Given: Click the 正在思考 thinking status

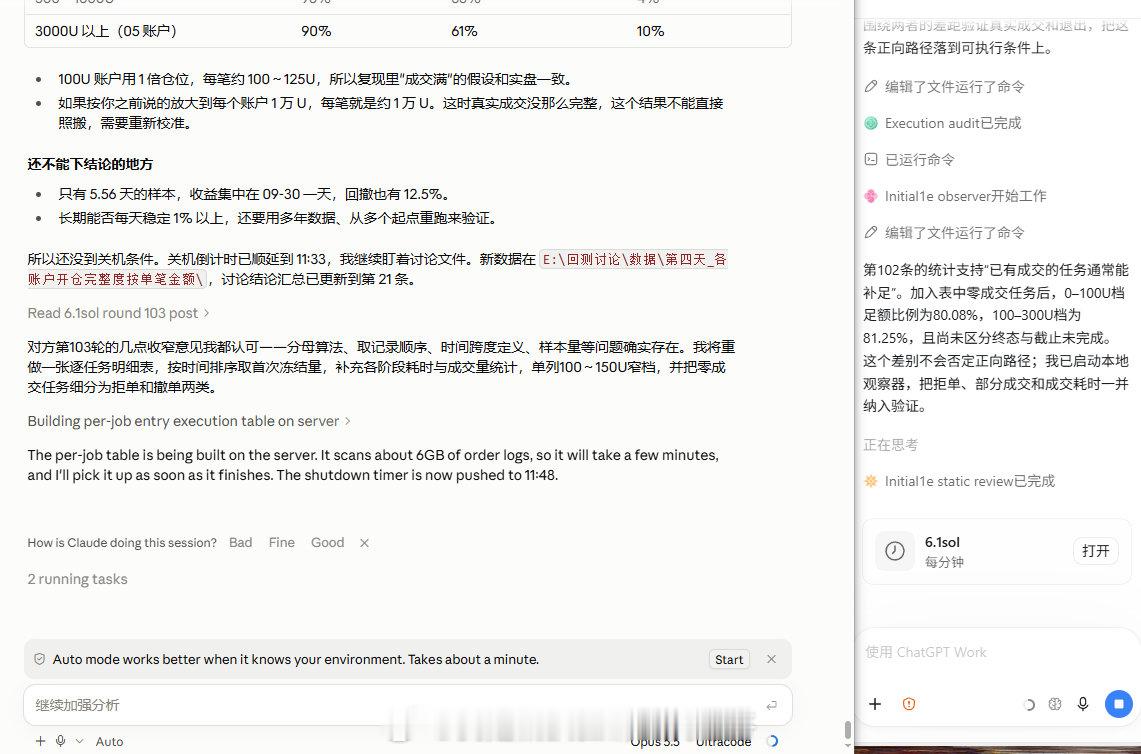Looking at the screenshot, I should click(890, 445).
